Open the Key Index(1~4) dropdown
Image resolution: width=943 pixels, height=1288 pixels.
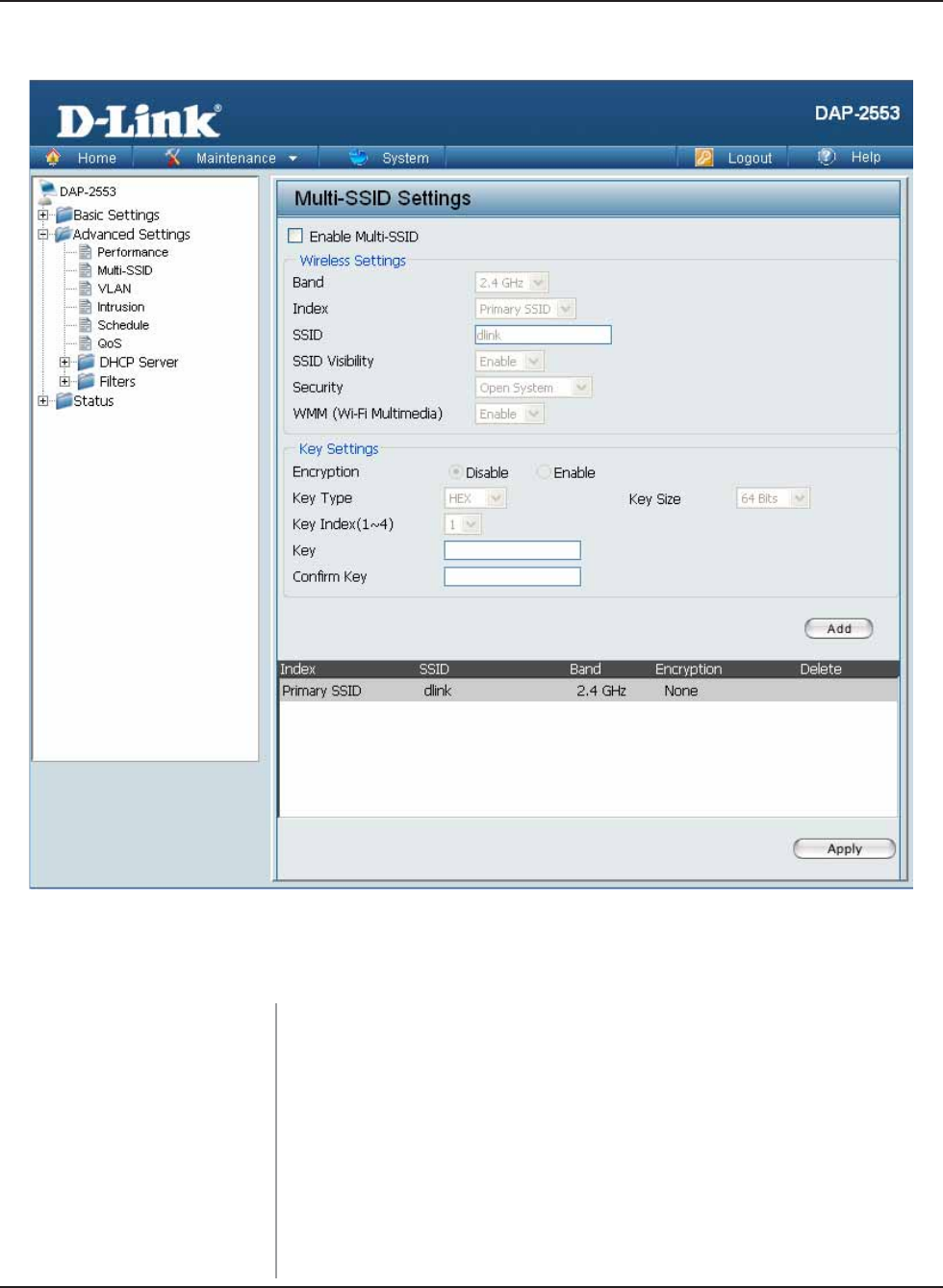[463, 524]
